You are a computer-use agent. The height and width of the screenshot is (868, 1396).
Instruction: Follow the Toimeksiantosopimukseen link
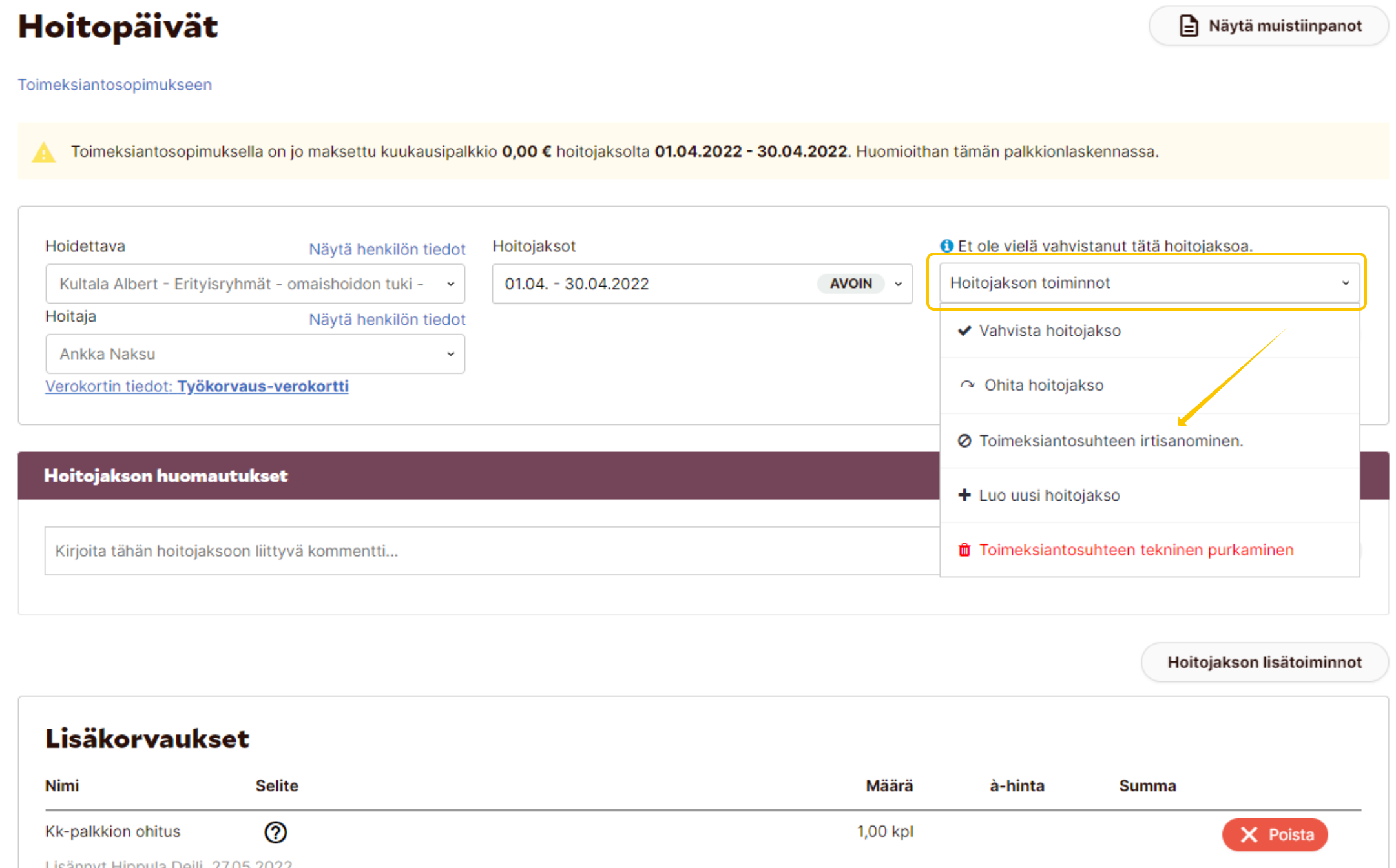click(114, 85)
